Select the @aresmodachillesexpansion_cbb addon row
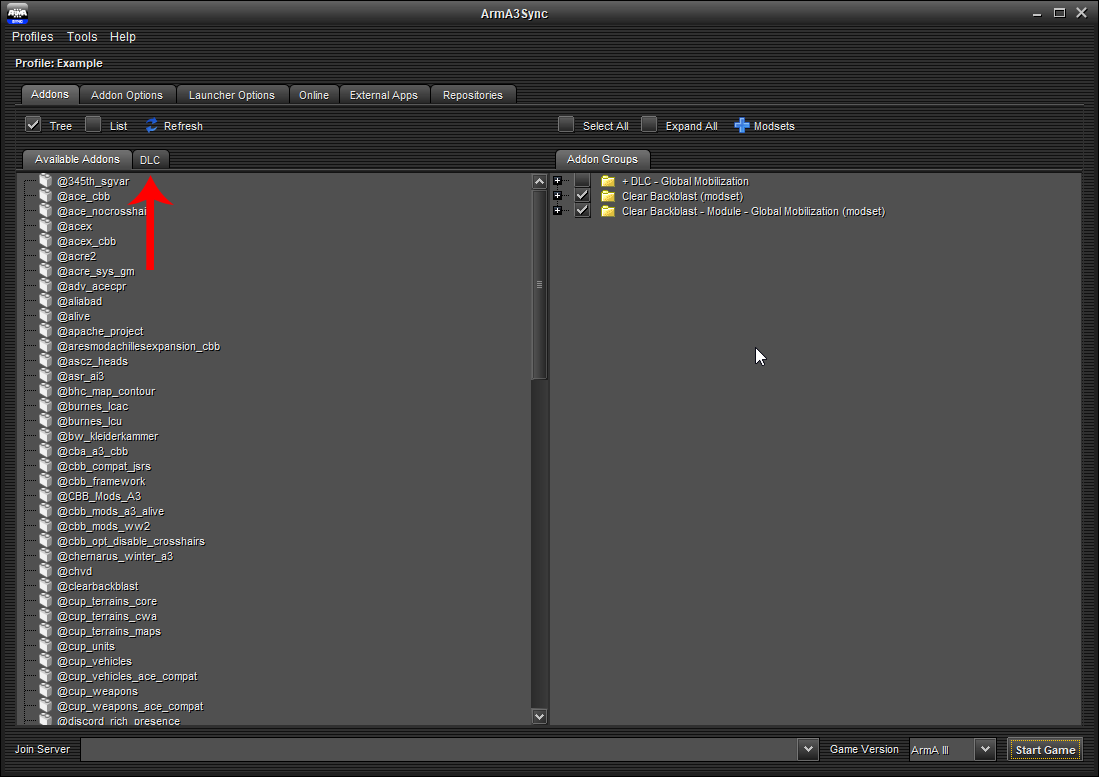The image size is (1099, 777). pos(139,346)
